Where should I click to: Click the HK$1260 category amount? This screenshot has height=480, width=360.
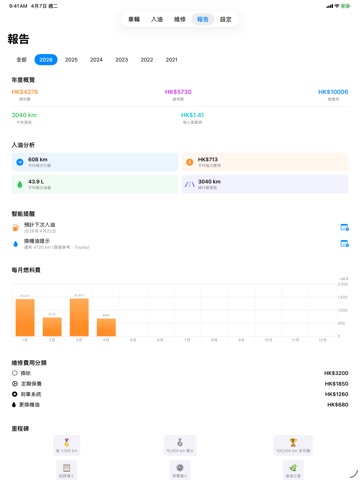tap(336, 394)
